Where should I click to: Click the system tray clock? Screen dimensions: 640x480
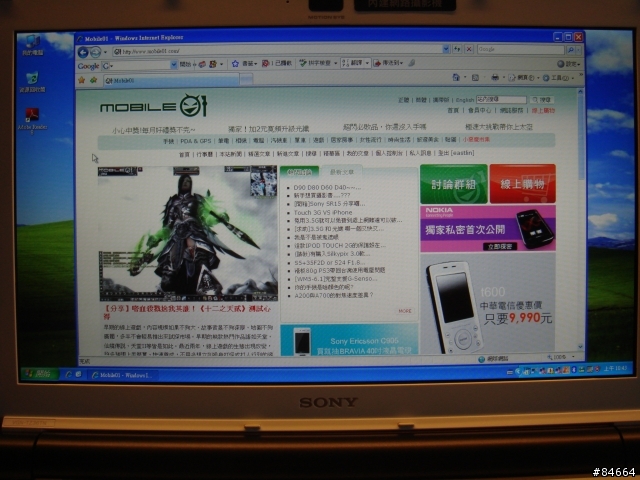(616, 369)
